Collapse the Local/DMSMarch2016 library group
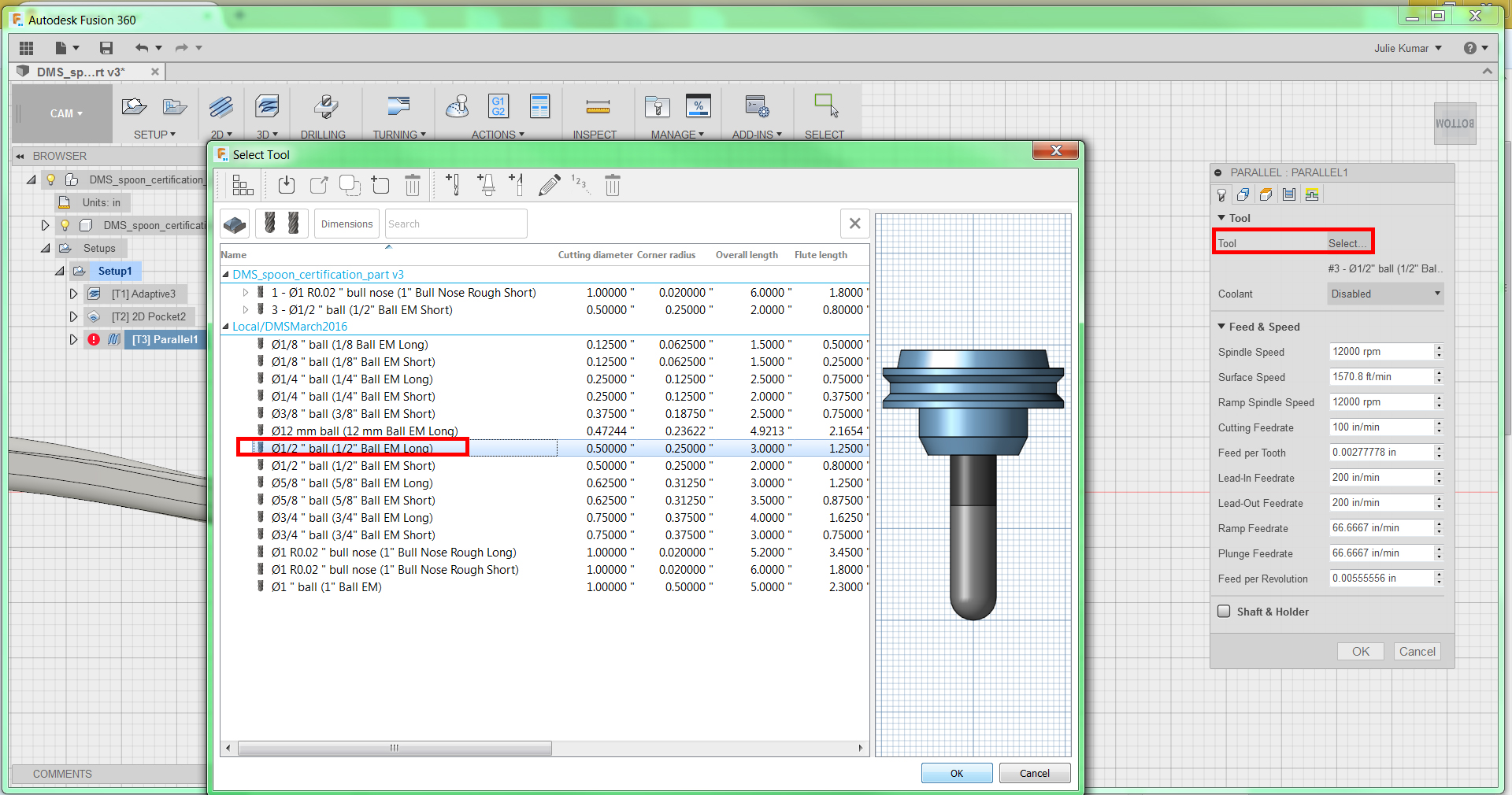 pyautogui.click(x=226, y=327)
